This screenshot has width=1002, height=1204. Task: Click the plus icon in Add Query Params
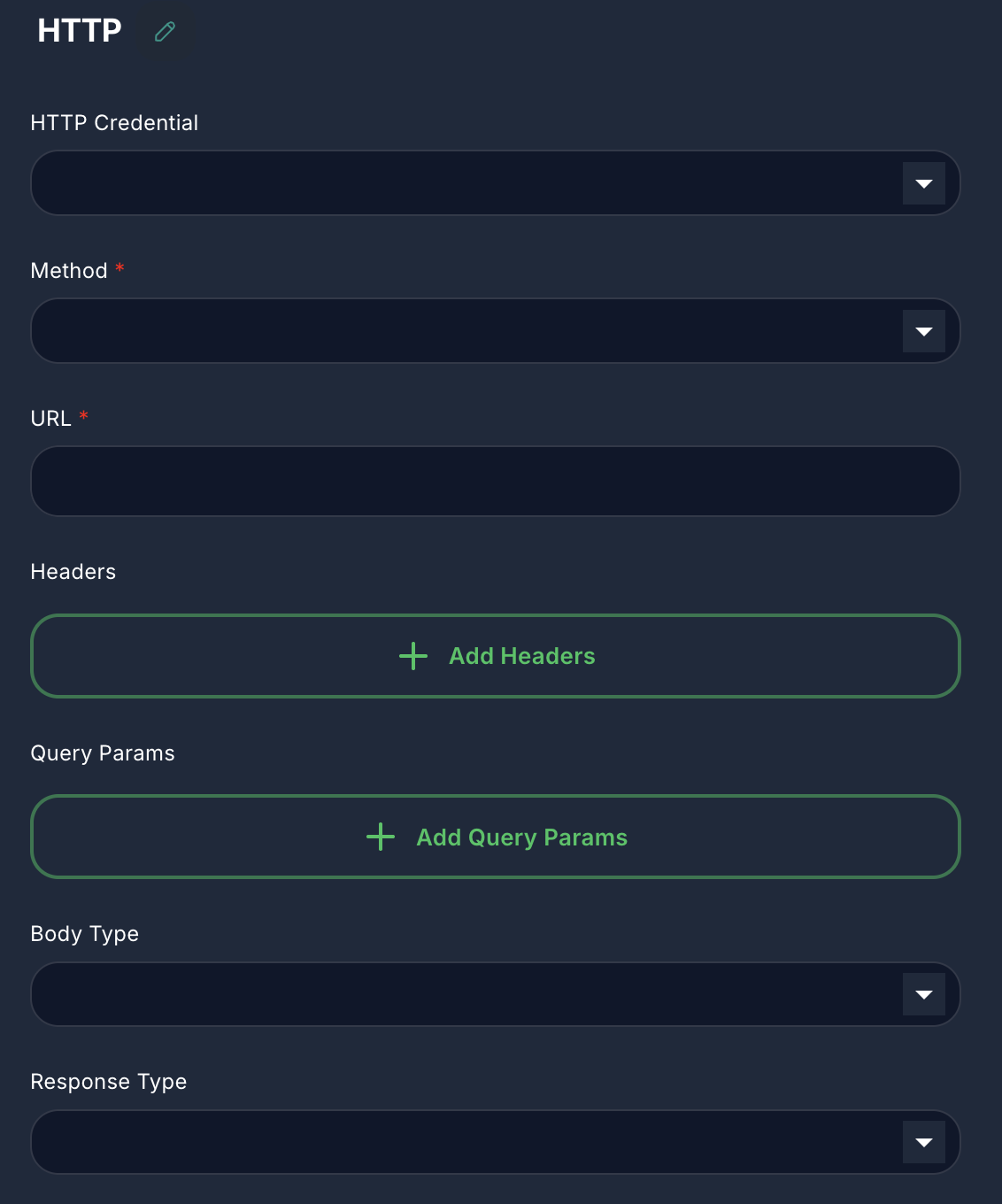coord(380,837)
